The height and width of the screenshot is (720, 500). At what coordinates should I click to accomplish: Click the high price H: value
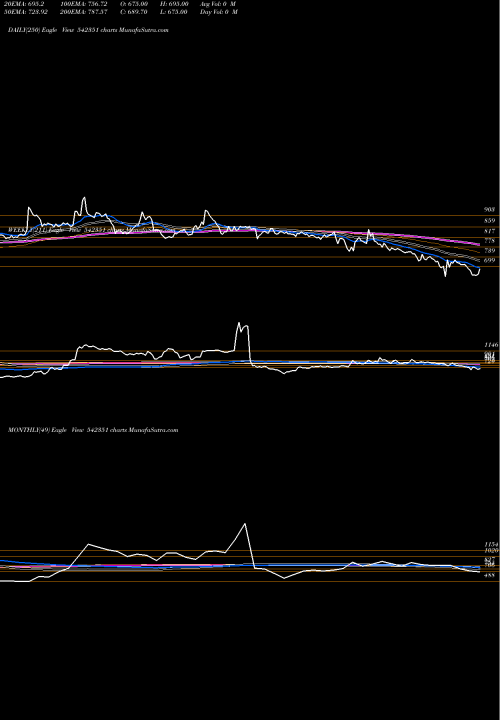point(174,4)
